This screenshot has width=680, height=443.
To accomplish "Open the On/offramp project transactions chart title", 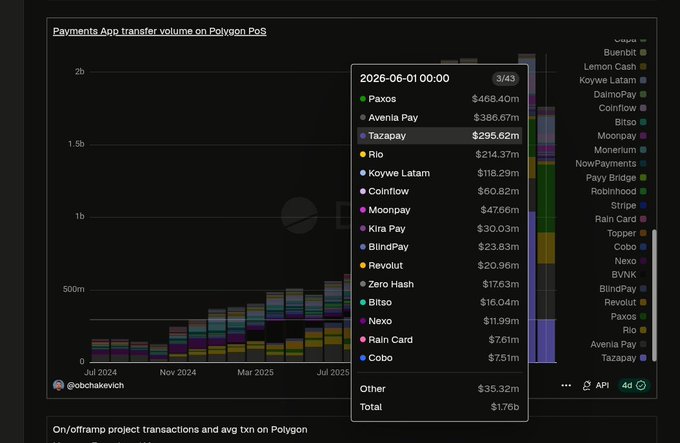I will [180, 430].
